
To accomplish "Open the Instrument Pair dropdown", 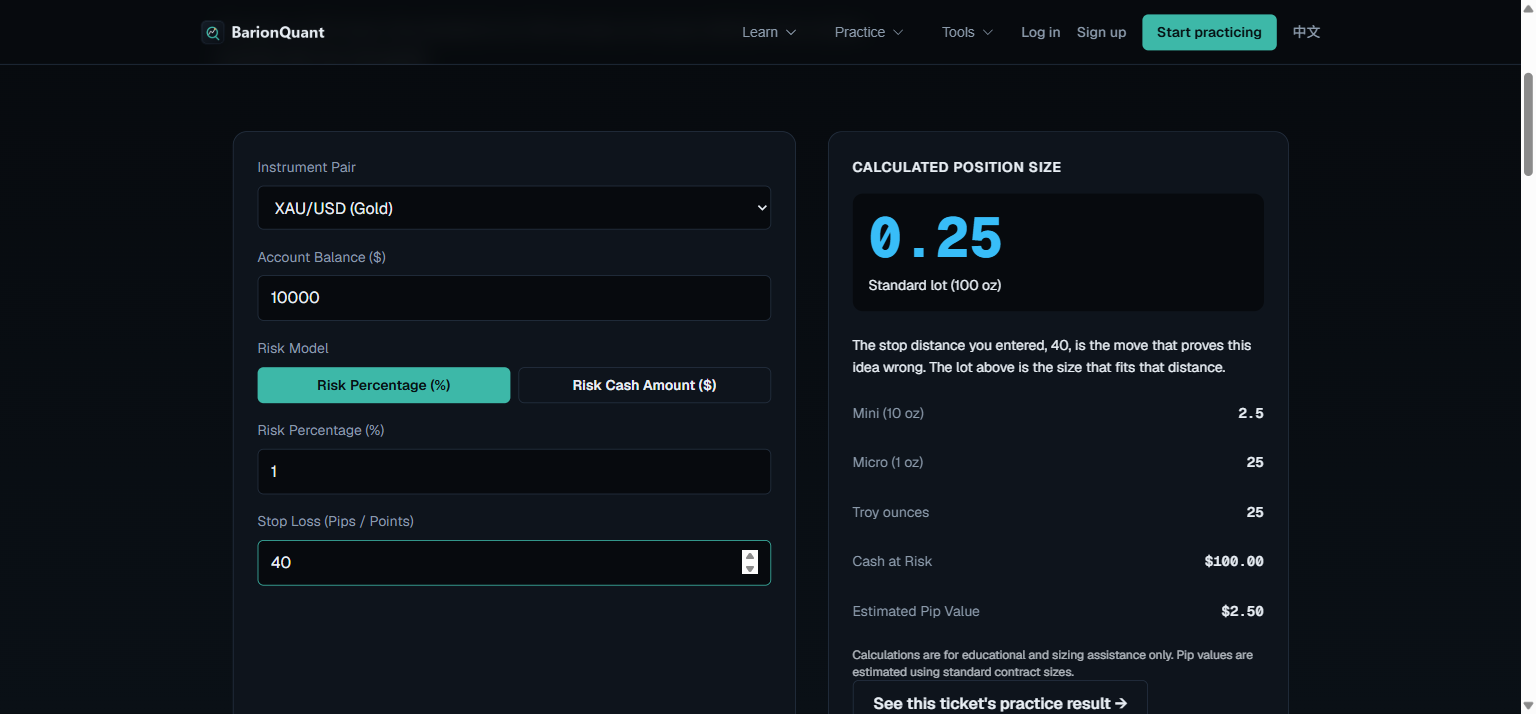I will coord(514,208).
